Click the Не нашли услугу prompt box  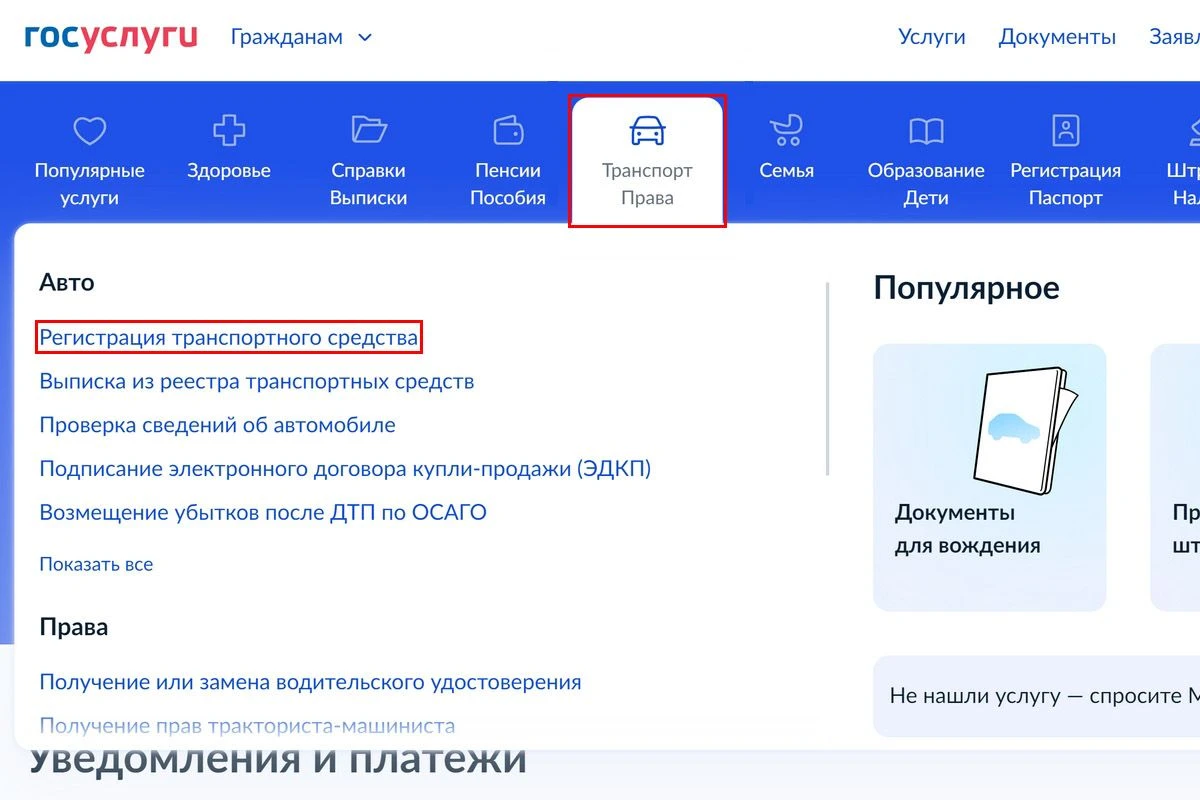pos(1037,696)
